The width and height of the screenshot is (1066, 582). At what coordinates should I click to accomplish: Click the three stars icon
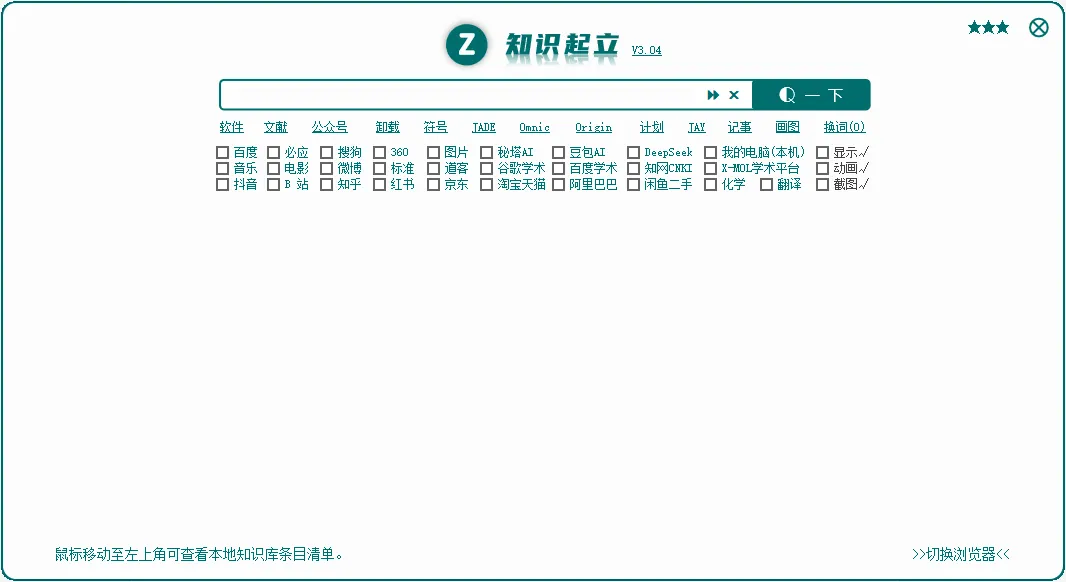(988, 28)
